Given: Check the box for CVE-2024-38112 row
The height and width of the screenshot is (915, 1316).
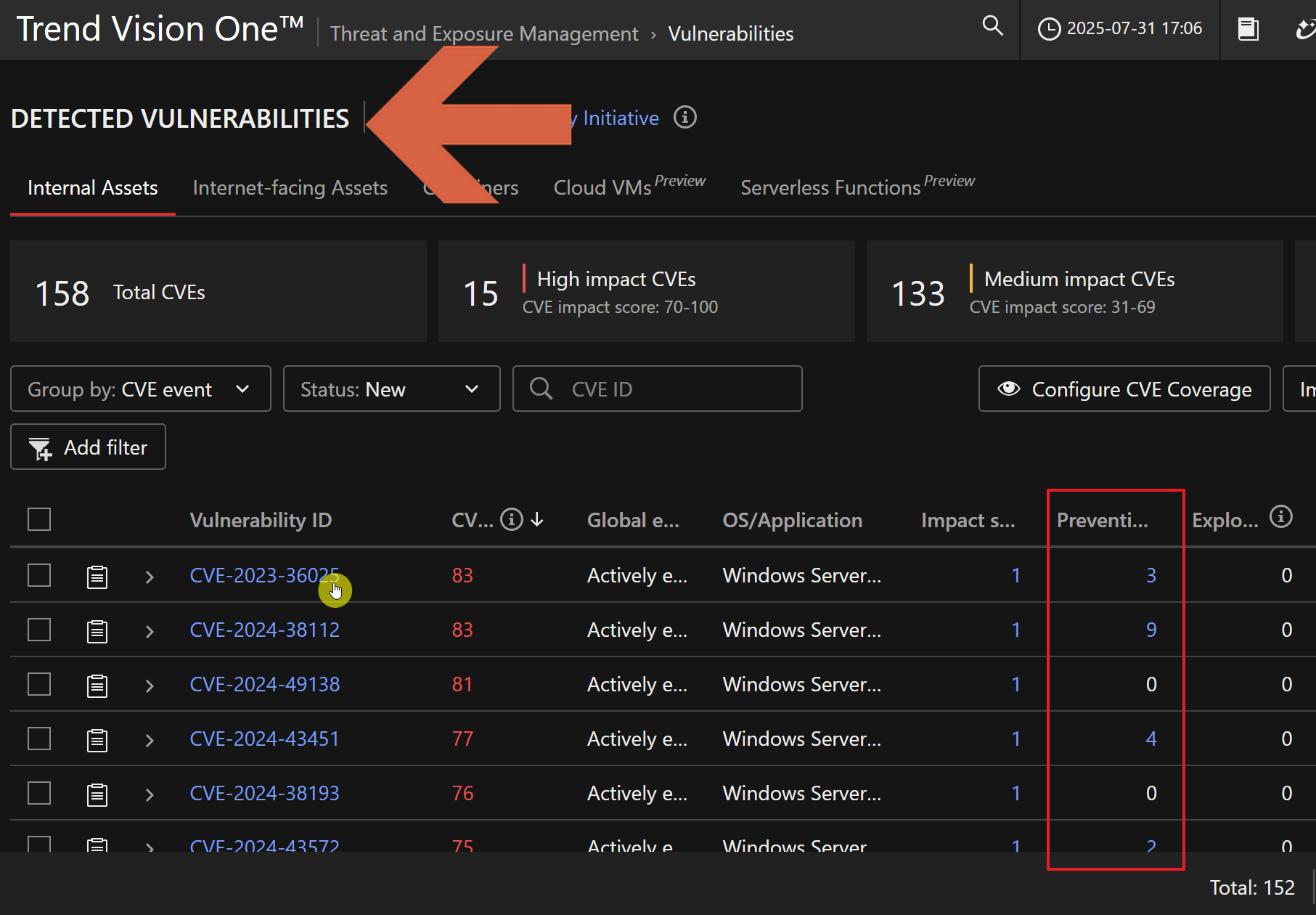Looking at the screenshot, I should pos(39,630).
